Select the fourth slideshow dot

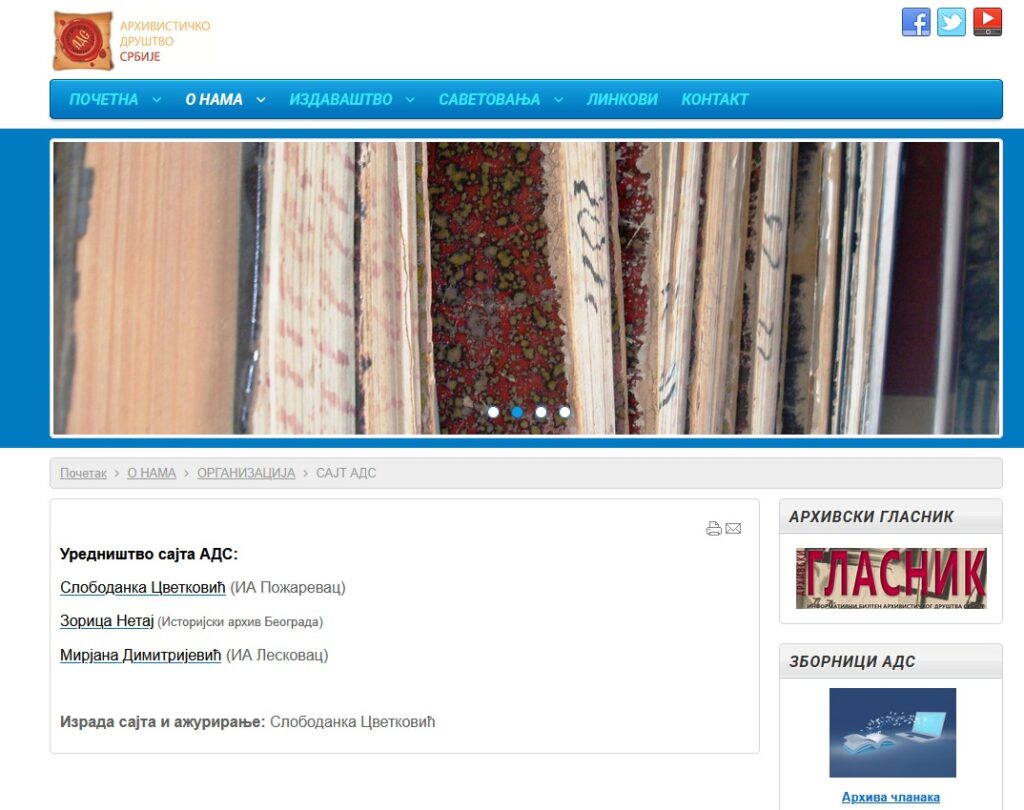pyautogui.click(x=565, y=412)
